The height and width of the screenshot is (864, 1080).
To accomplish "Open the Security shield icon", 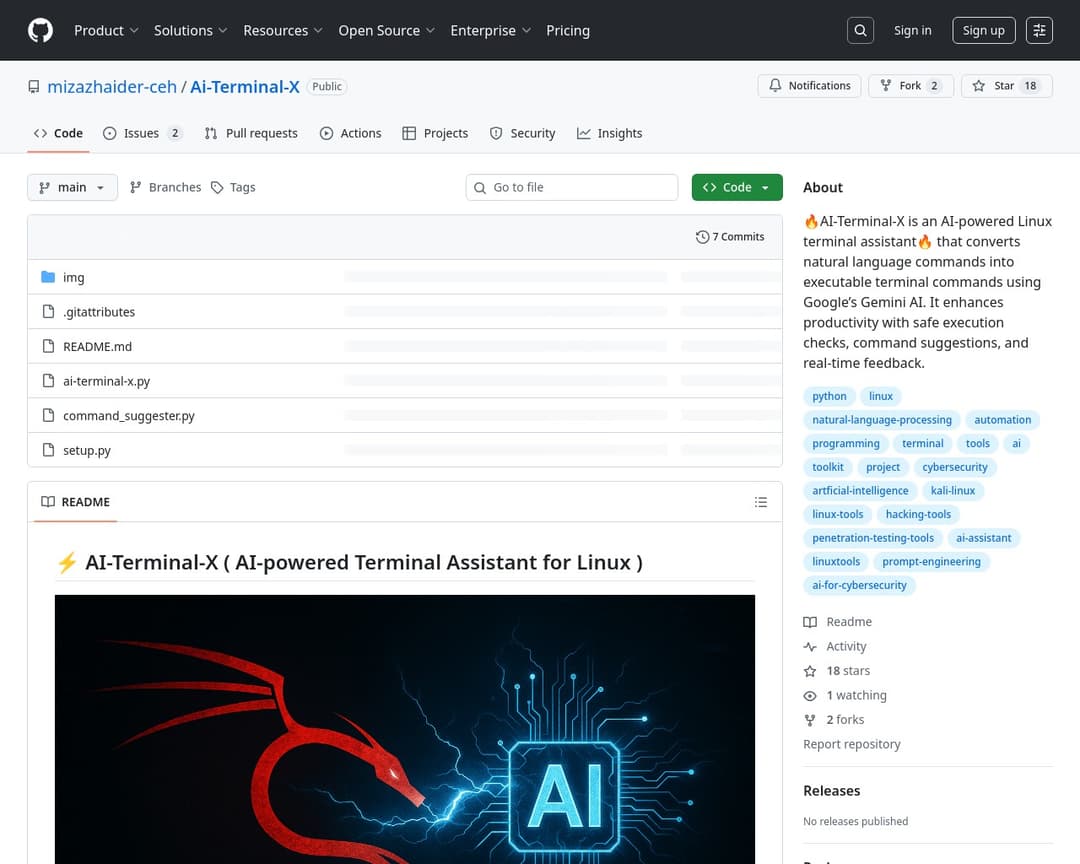I will tap(496, 133).
